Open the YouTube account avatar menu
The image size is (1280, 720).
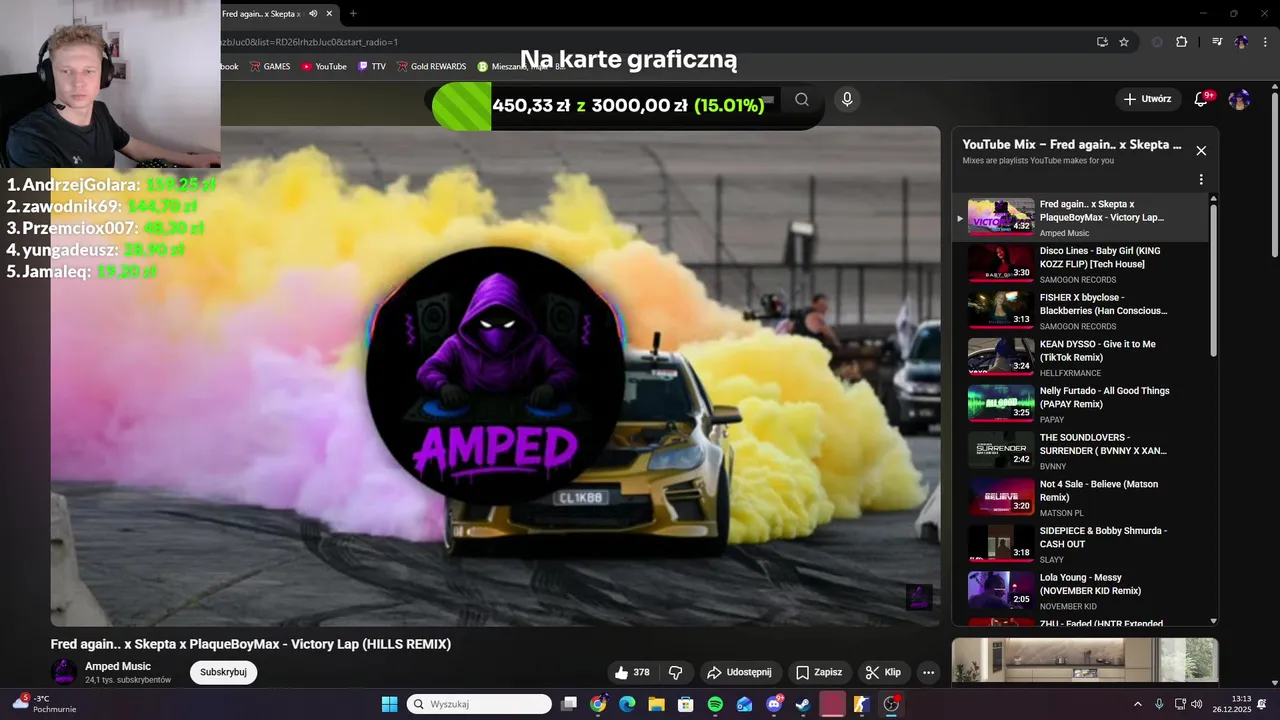pyautogui.click(x=1239, y=99)
